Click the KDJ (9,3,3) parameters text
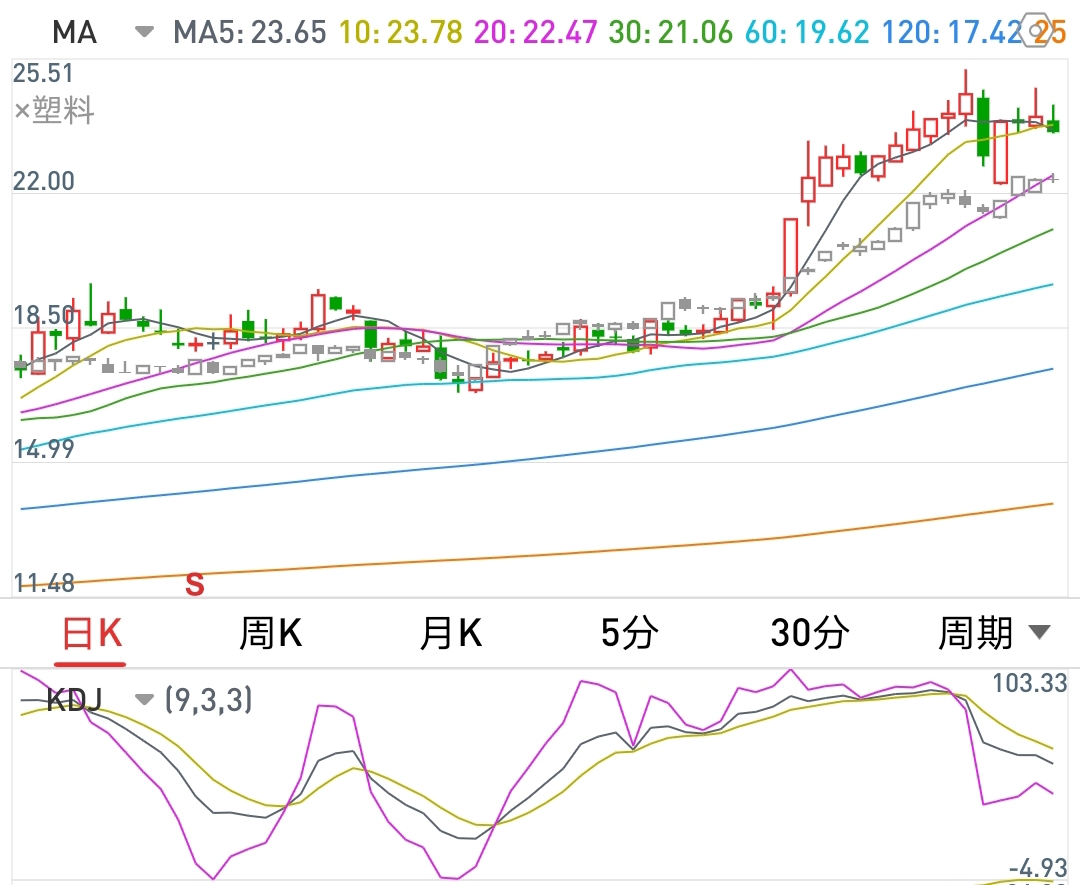The width and height of the screenshot is (1080, 885). coord(209,700)
